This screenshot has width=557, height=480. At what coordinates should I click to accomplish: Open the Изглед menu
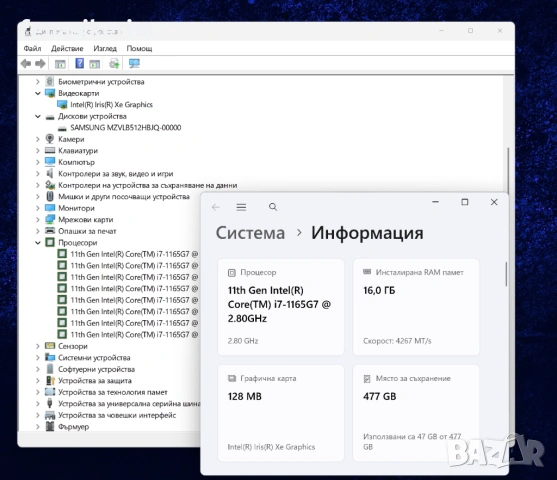(x=105, y=48)
